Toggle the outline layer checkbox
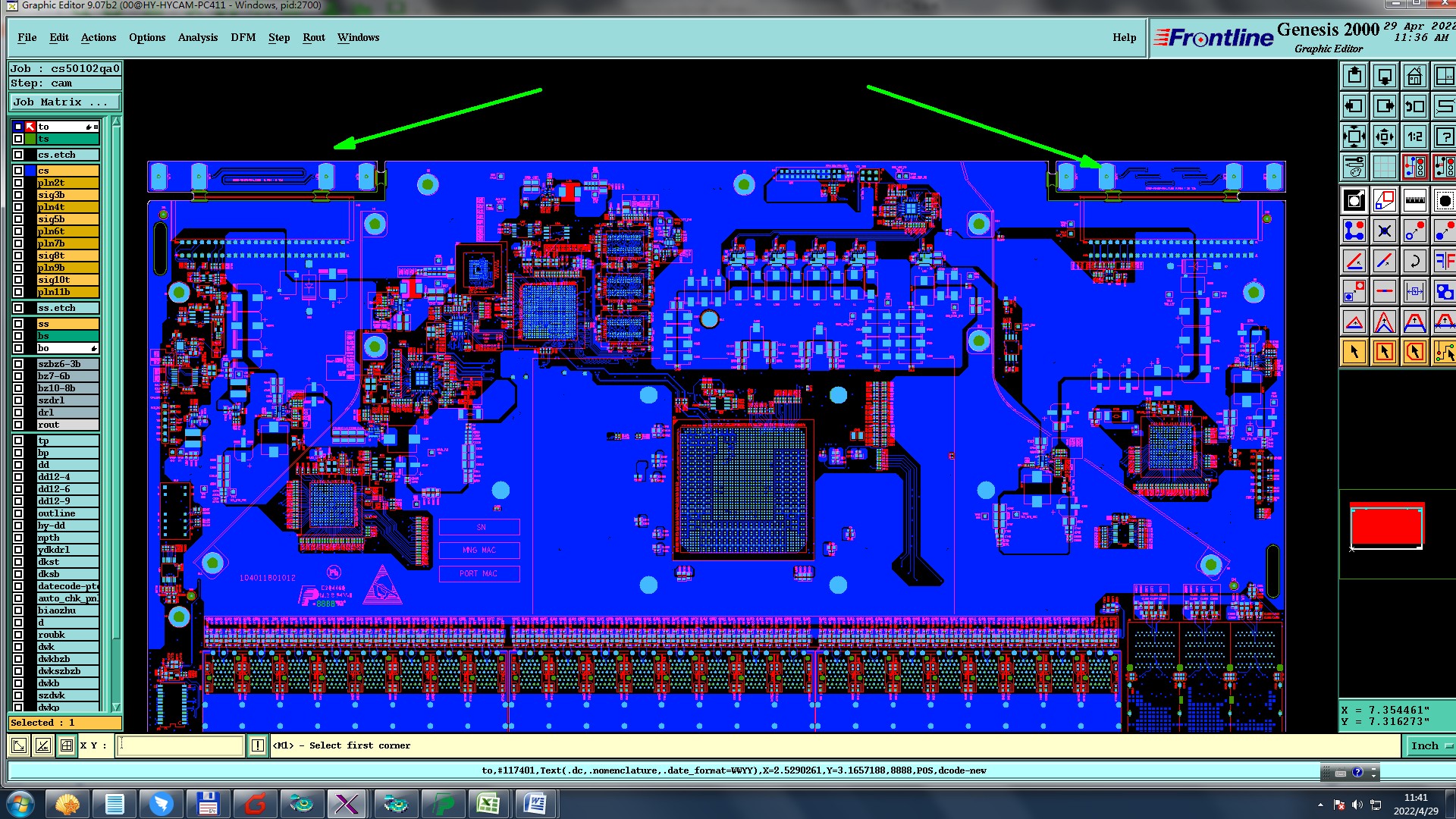The image size is (1456, 819). tap(18, 513)
